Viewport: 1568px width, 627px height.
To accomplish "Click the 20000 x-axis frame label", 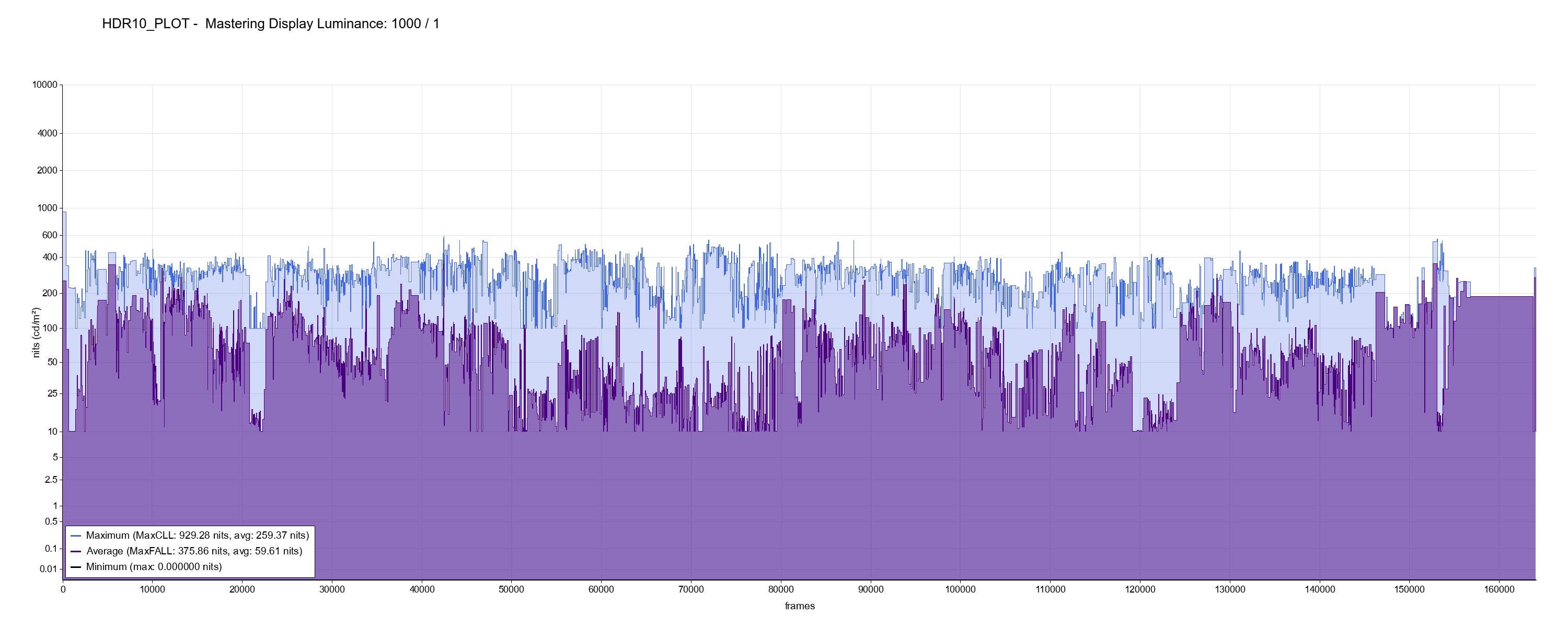I will [241, 589].
